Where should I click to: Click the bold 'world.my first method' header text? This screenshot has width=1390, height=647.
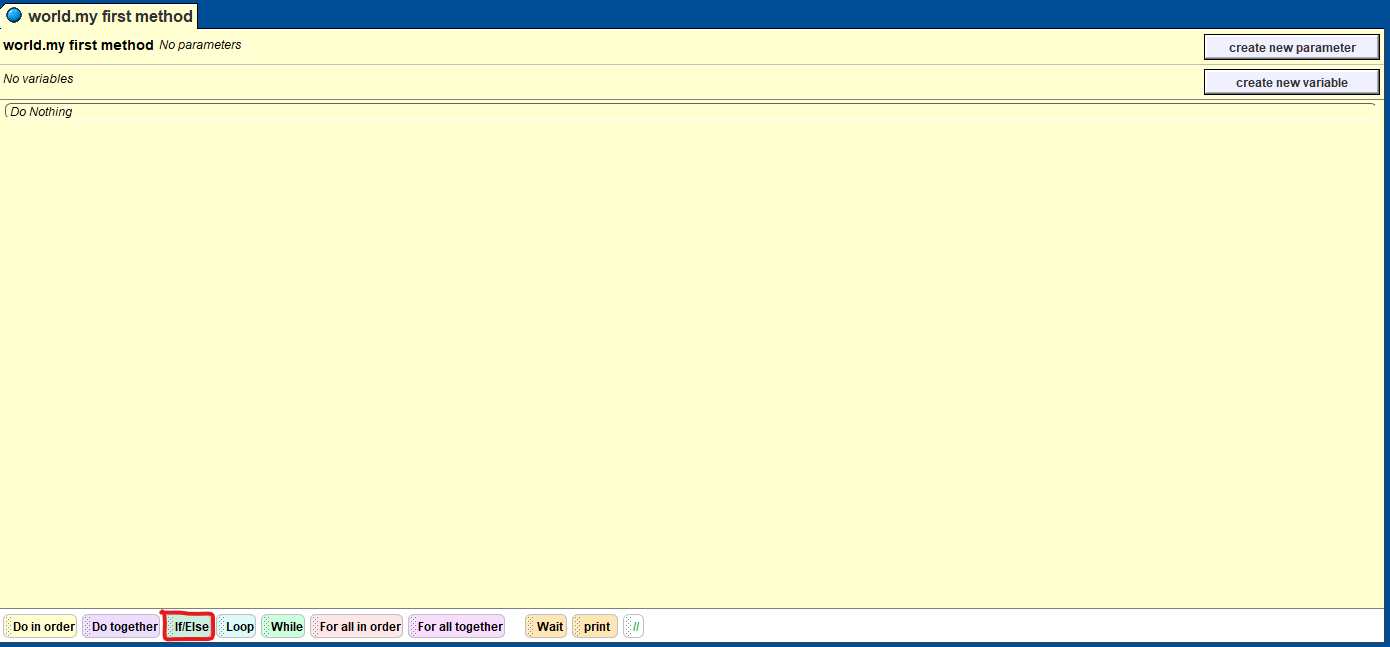(78, 45)
